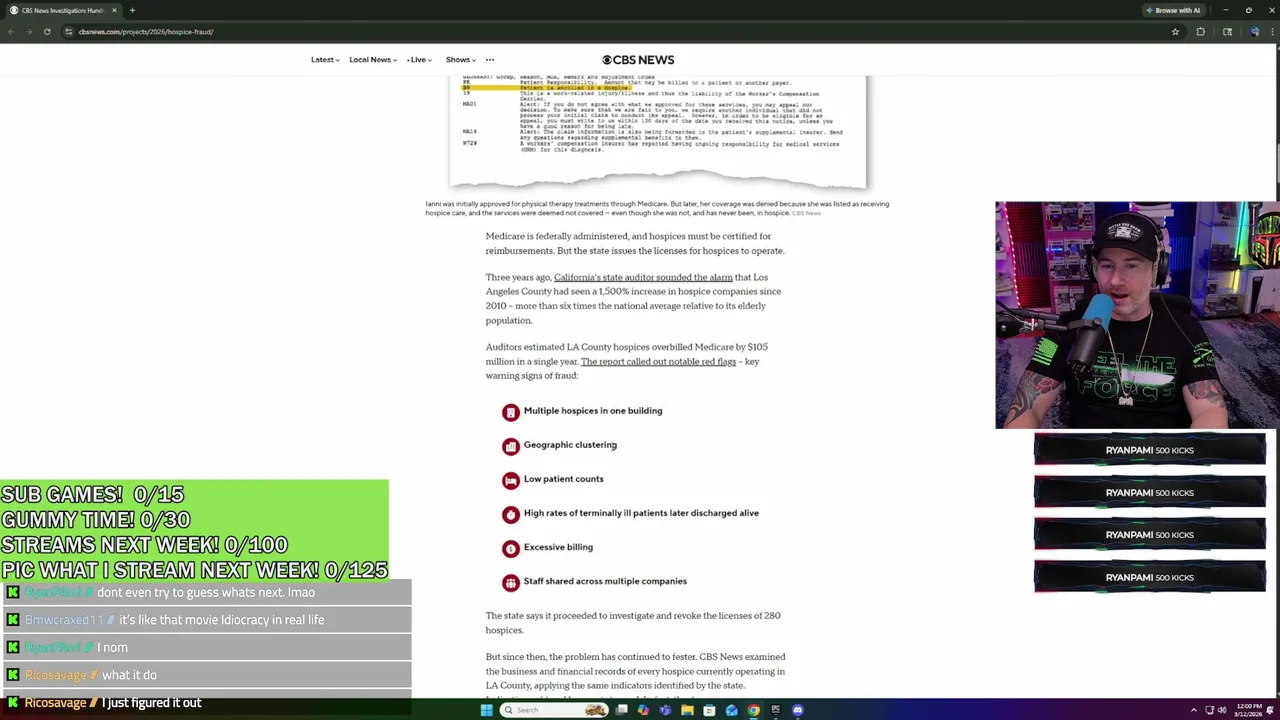Viewport: 1280px width, 720px height.
Task: Select the text Low patient counts
Action: click(x=563, y=479)
